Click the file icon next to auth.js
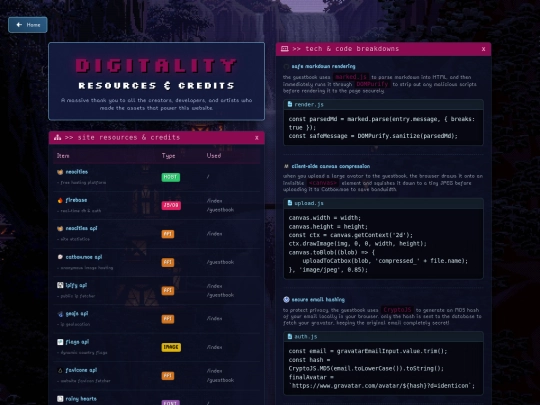Image resolution: width=540 pixels, height=405 pixels. 290,336
